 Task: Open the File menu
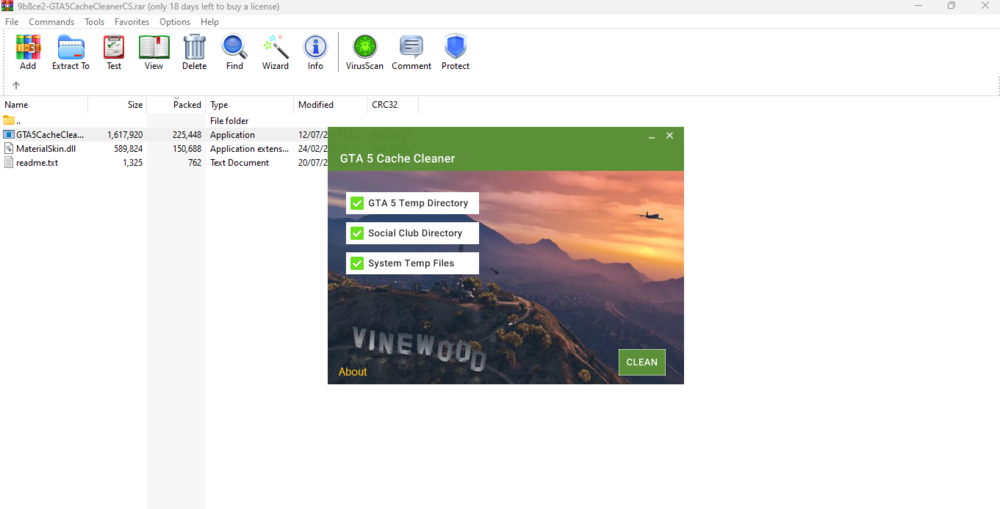tap(11, 22)
